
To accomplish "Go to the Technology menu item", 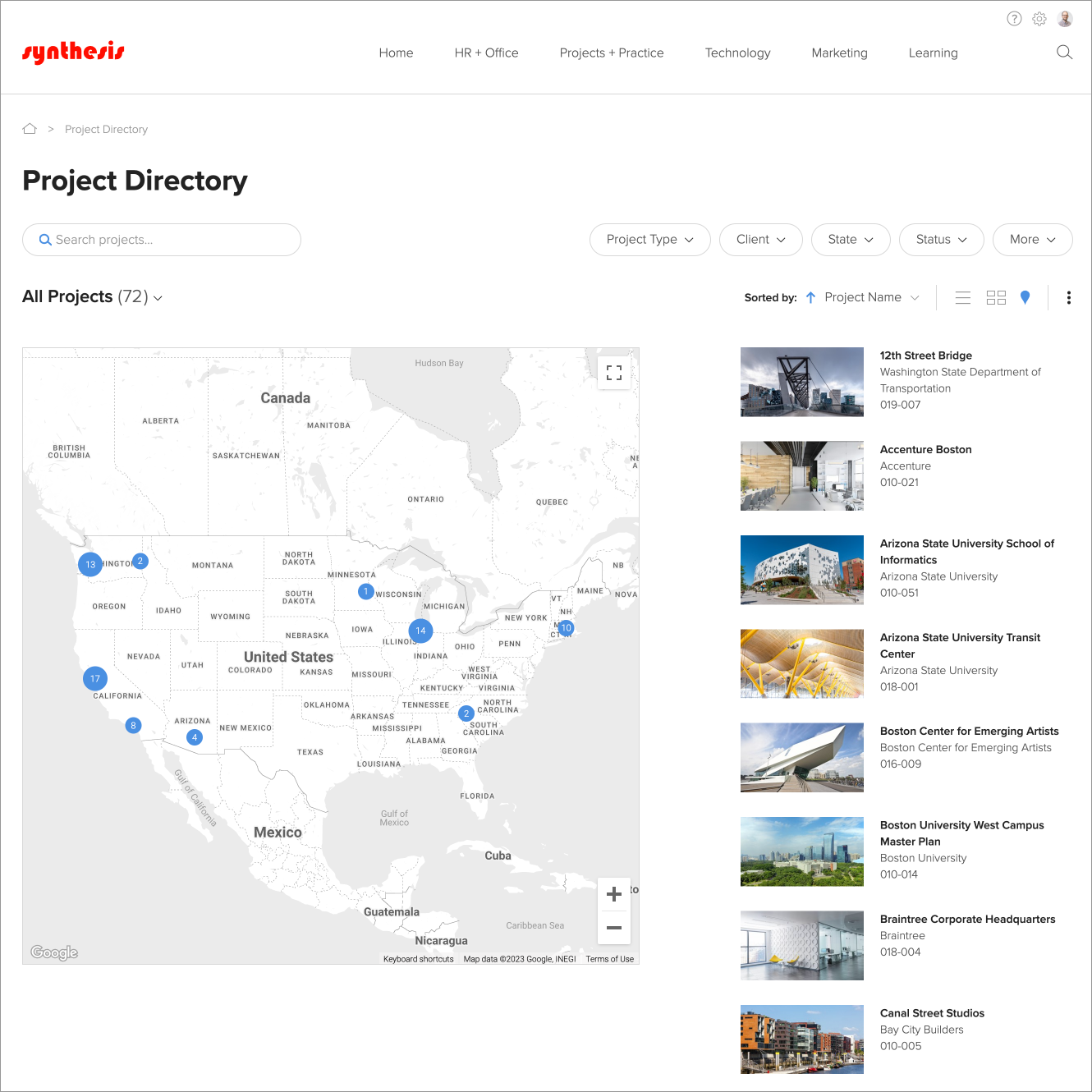I will [x=737, y=53].
